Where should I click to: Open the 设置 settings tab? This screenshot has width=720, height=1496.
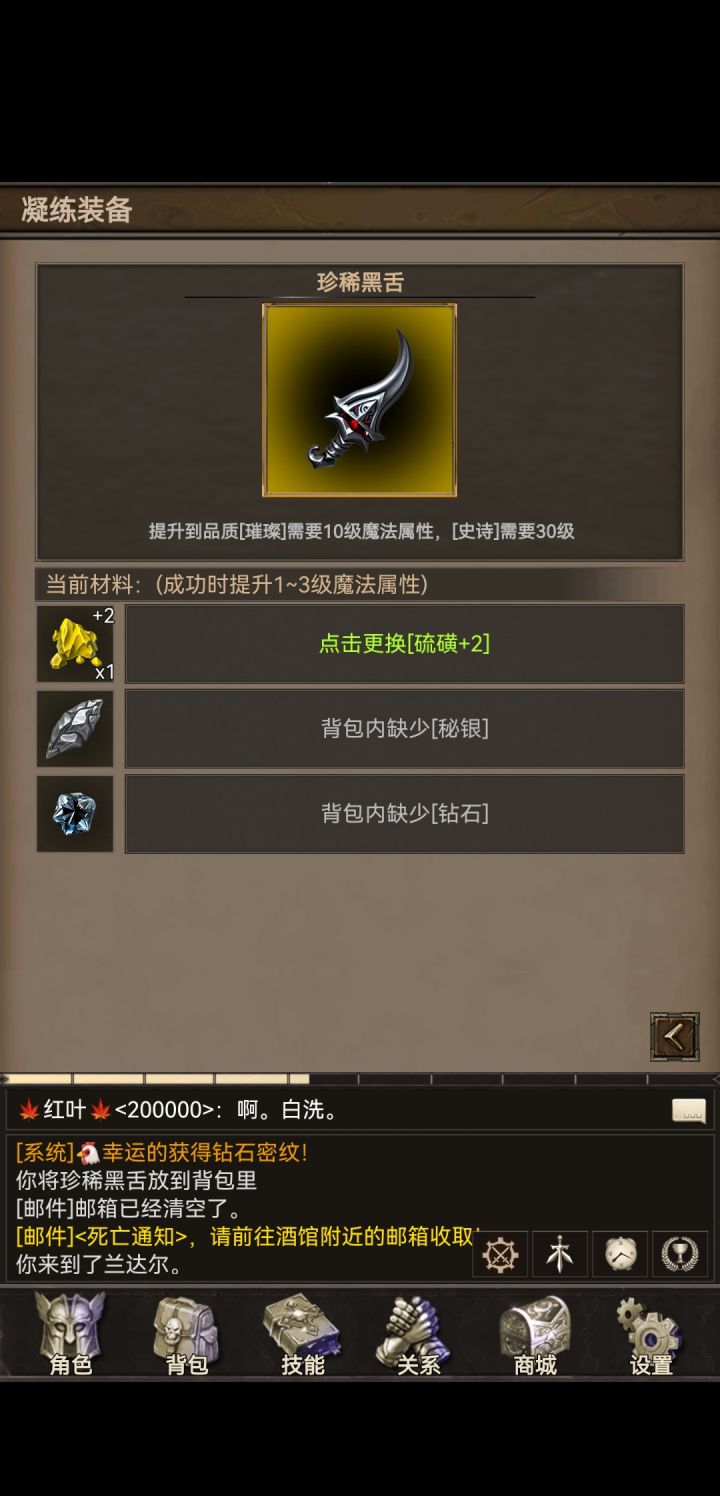(650, 1335)
